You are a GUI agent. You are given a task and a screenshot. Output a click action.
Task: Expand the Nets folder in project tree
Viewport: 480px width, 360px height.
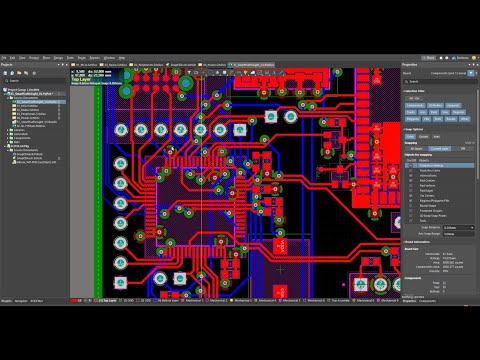click(8, 142)
